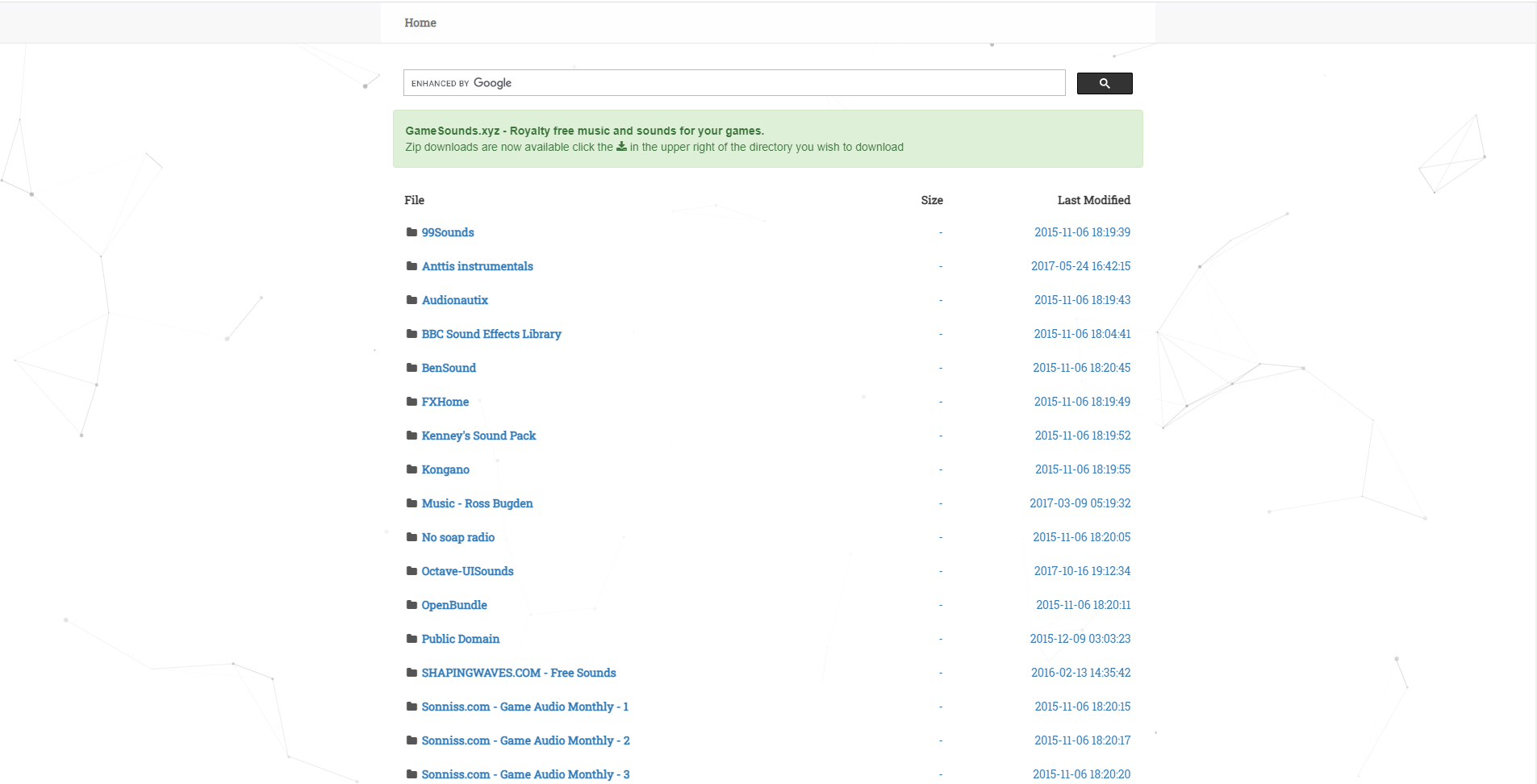Click date 2017-10-16 19:12:34

[1083, 571]
